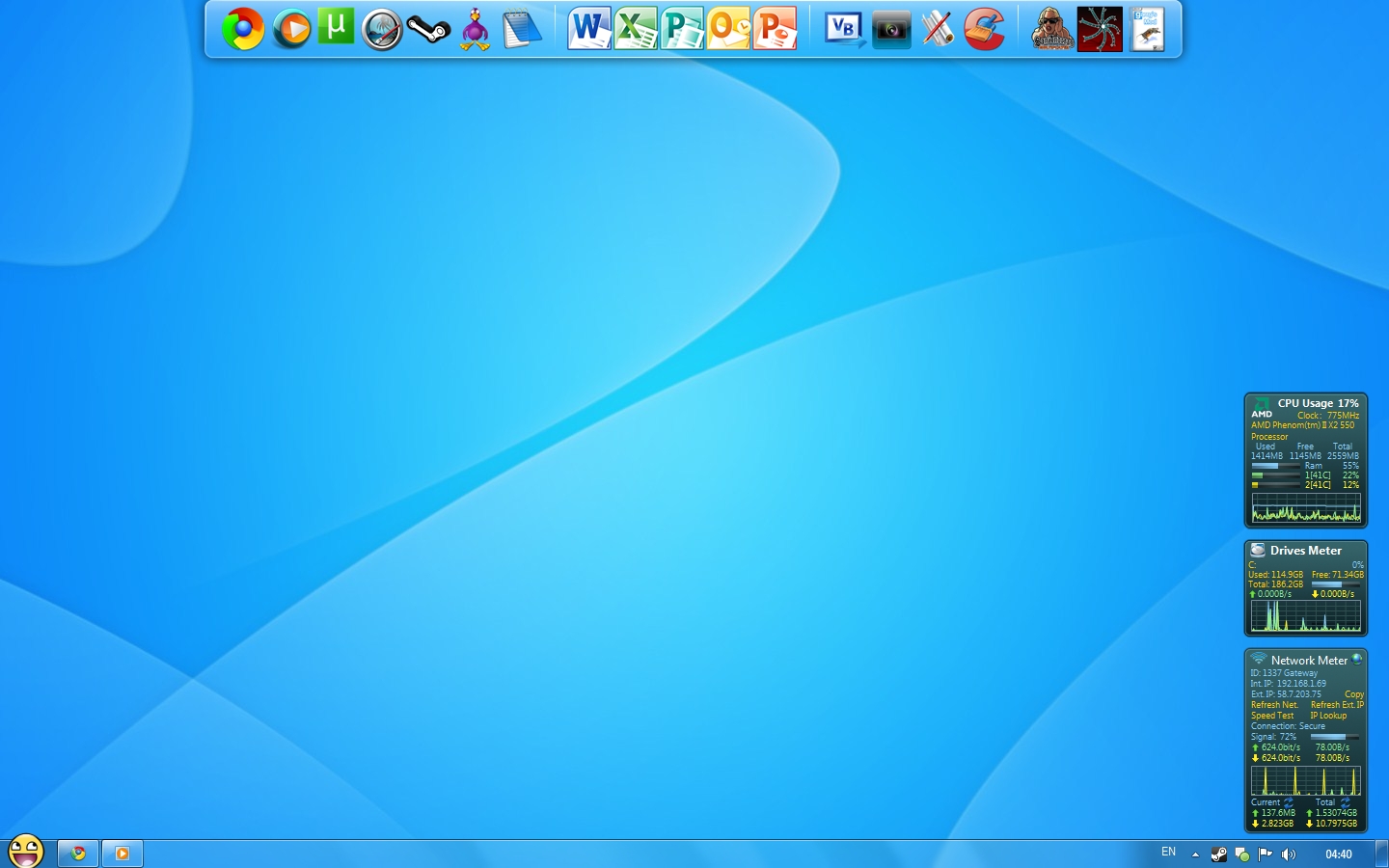The width and height of the screenshot is (1389, 868).
Task: Click Refresh Net. in Network Meter
Action: (1274, 705)
